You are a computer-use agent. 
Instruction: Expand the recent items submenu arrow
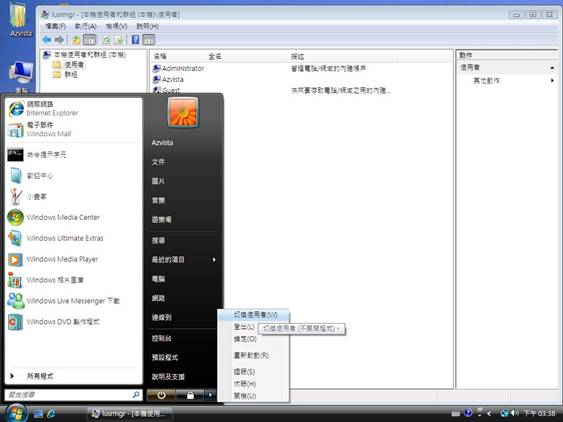point(214,260)
